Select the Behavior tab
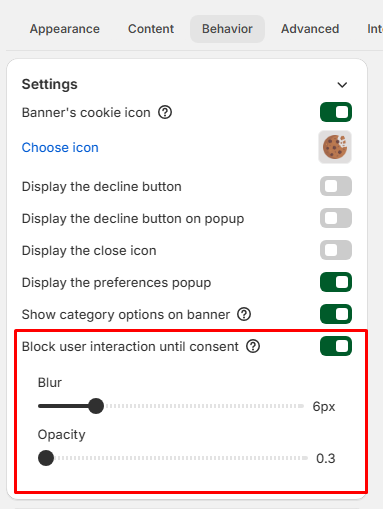Viewport: 383px width, 509px height. coord(227,29)
